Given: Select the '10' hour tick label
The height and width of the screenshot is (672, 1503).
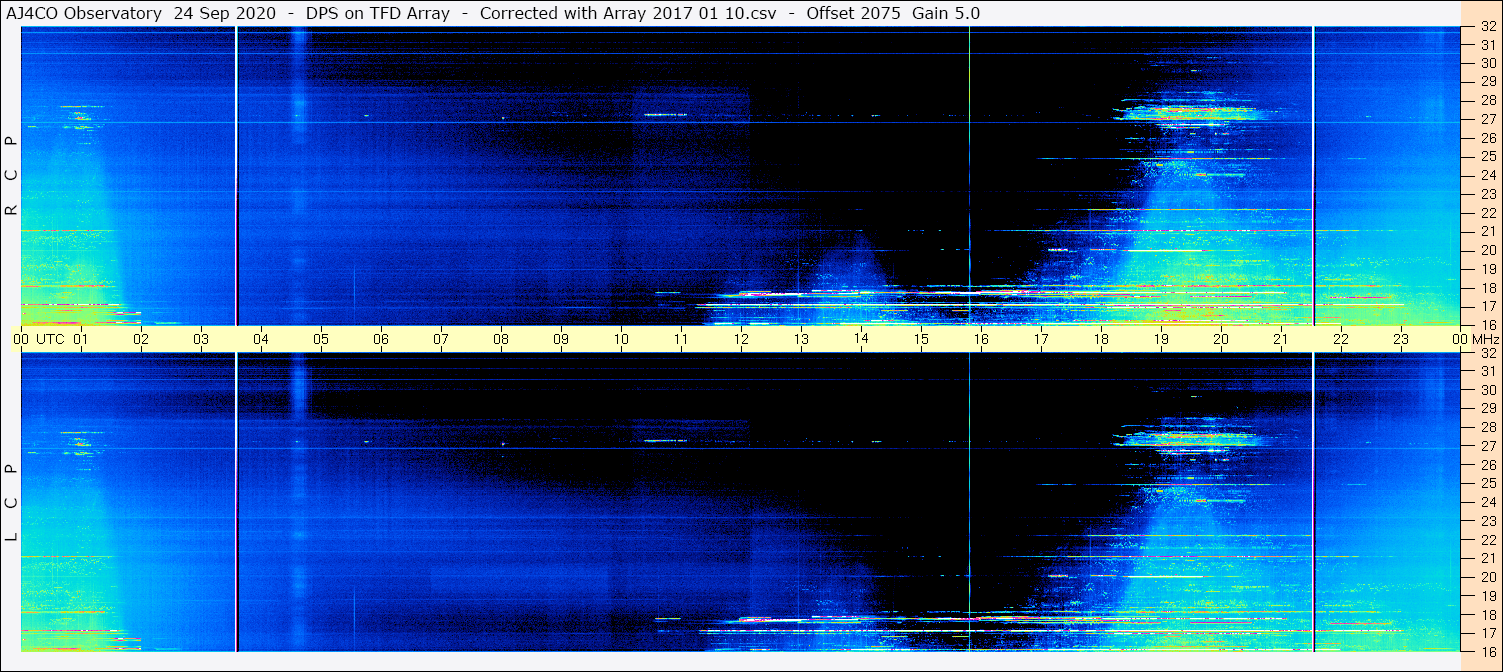Looking at the screenshot, I should tap(621, 339).
